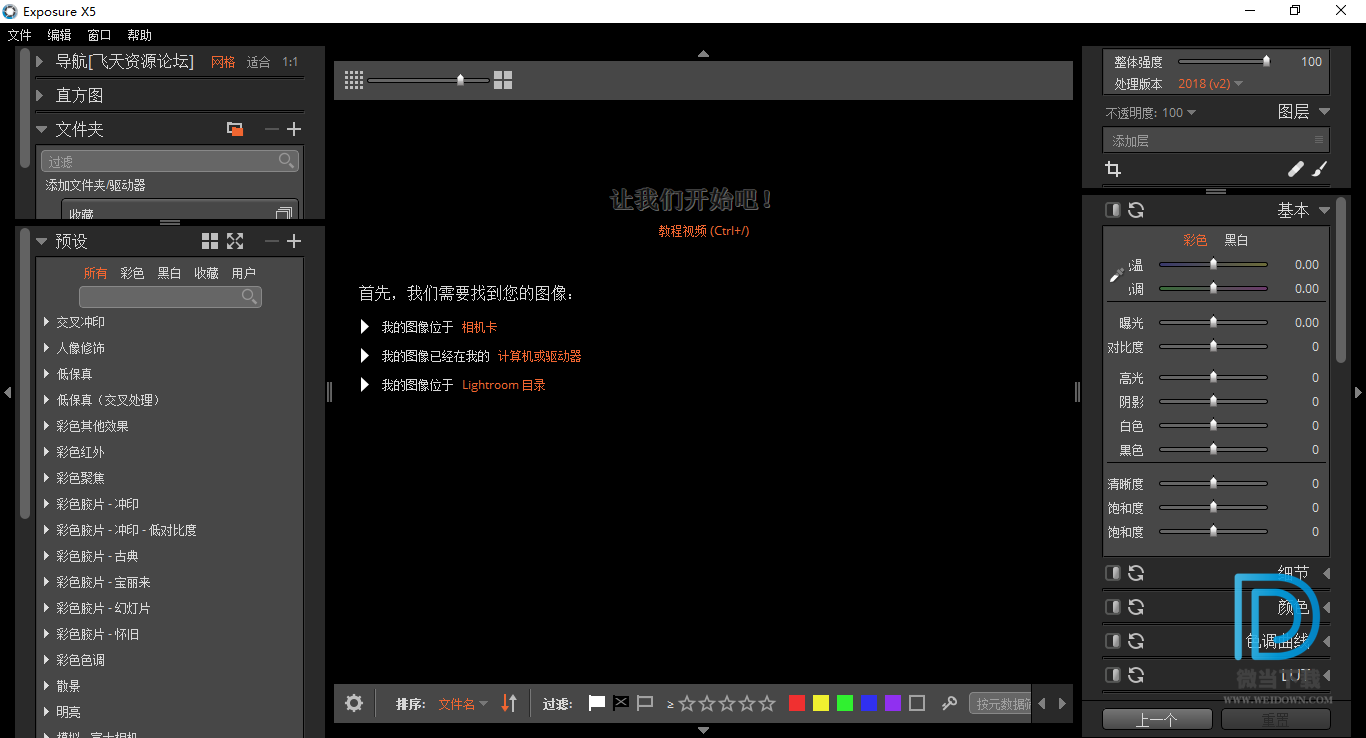Select the brush tool icon

pyautogui.click(x=1319, y=169)
